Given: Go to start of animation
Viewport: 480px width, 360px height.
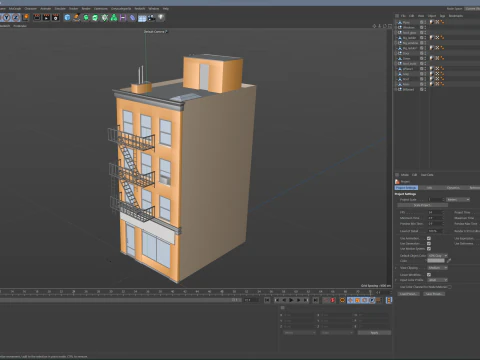Looking at the screenshot, I should tap(267, 300).
